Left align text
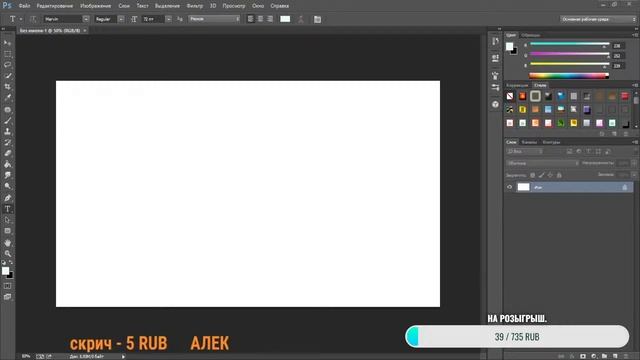640x360 pixels. (x=250, y=19)
